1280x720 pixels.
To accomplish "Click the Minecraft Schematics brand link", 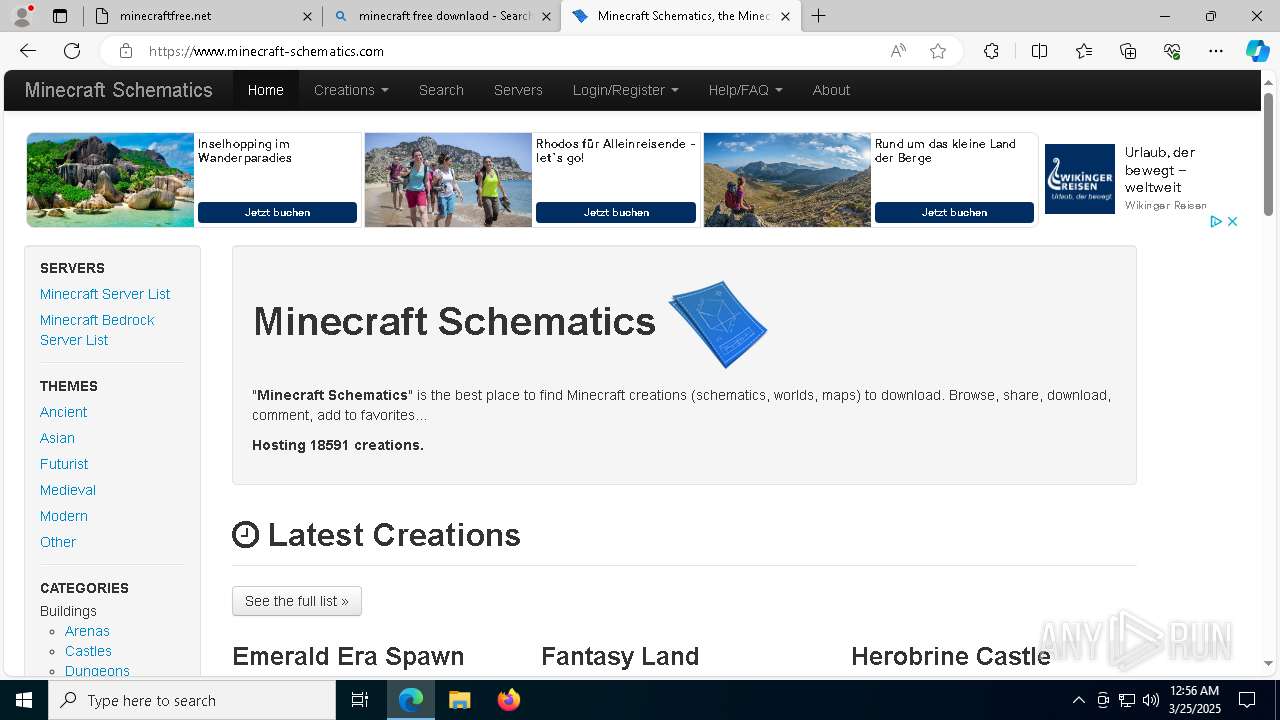I will (118, 90).
